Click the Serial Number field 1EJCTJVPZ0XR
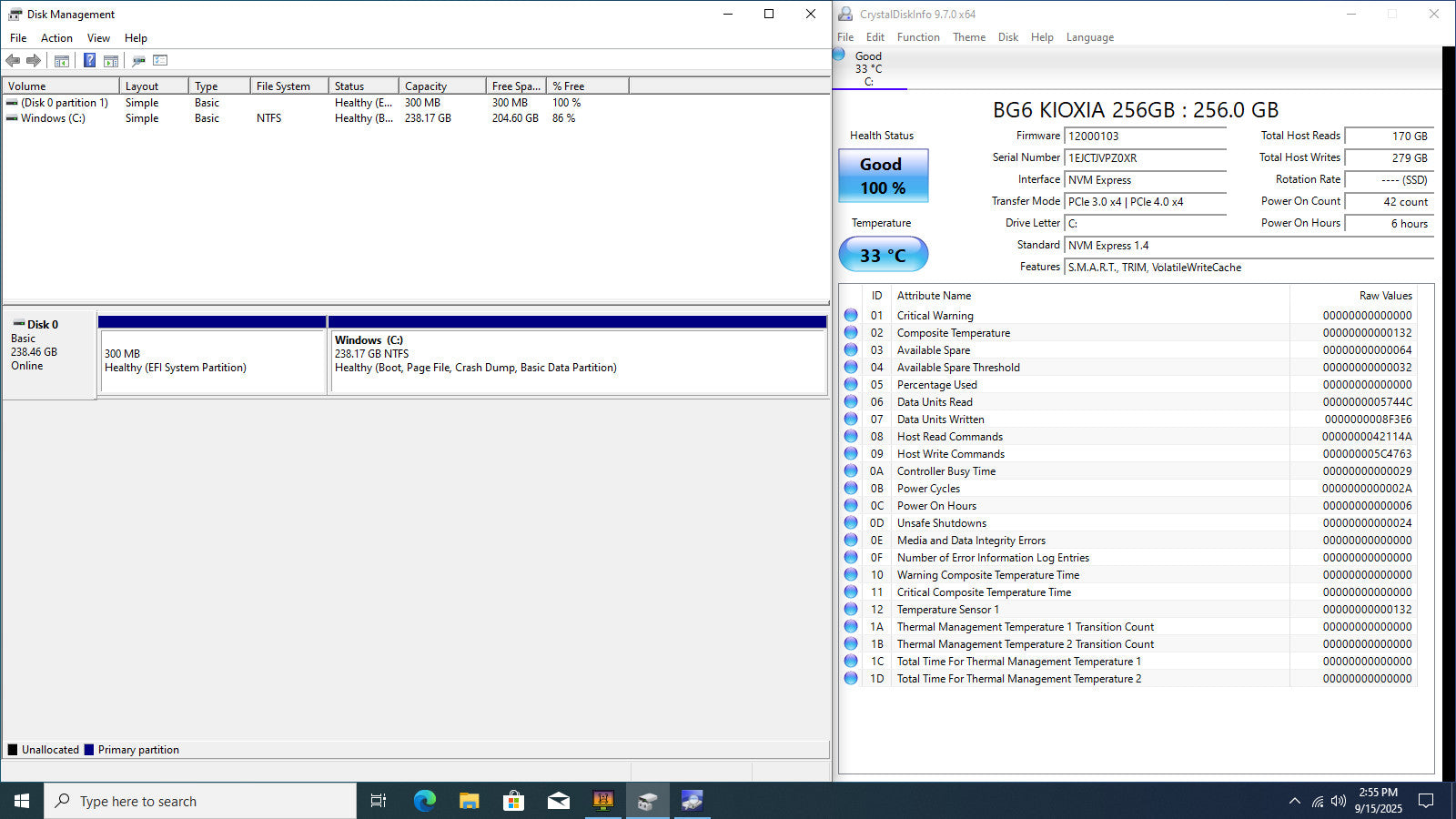This screenshot has height=819, width=1456. 1145,158
